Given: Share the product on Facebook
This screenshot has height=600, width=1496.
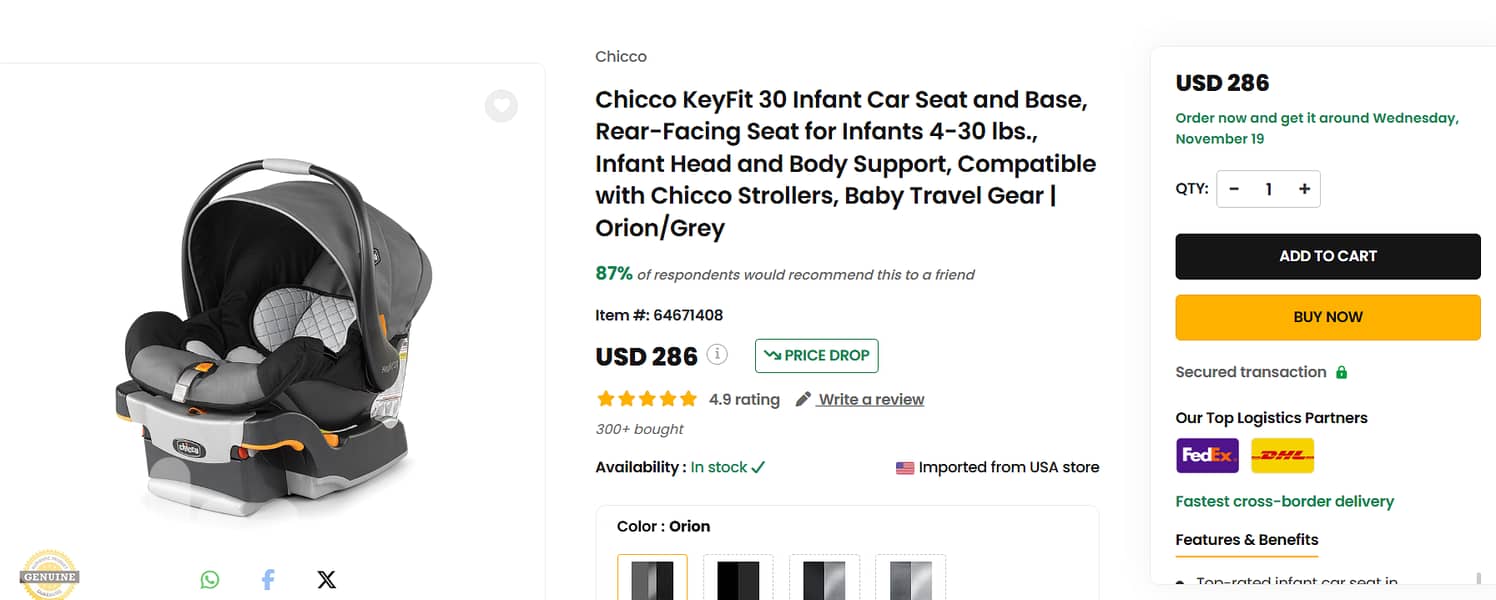Looking at the screenshot, I should 267,579.
